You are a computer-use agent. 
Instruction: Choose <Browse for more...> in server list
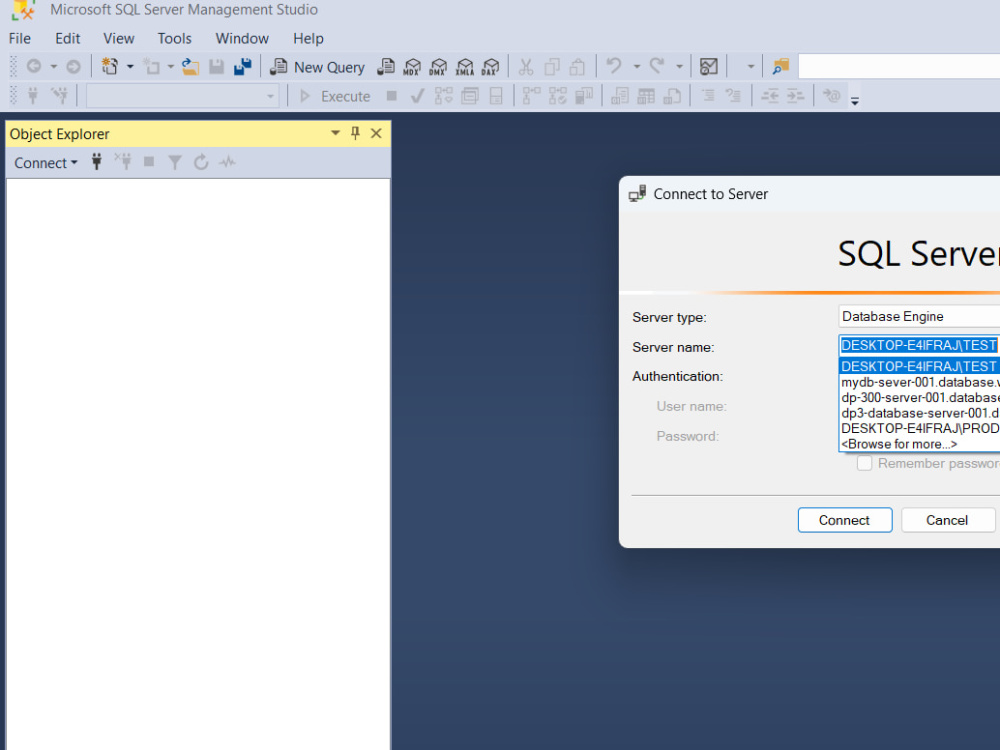point(919,444)
